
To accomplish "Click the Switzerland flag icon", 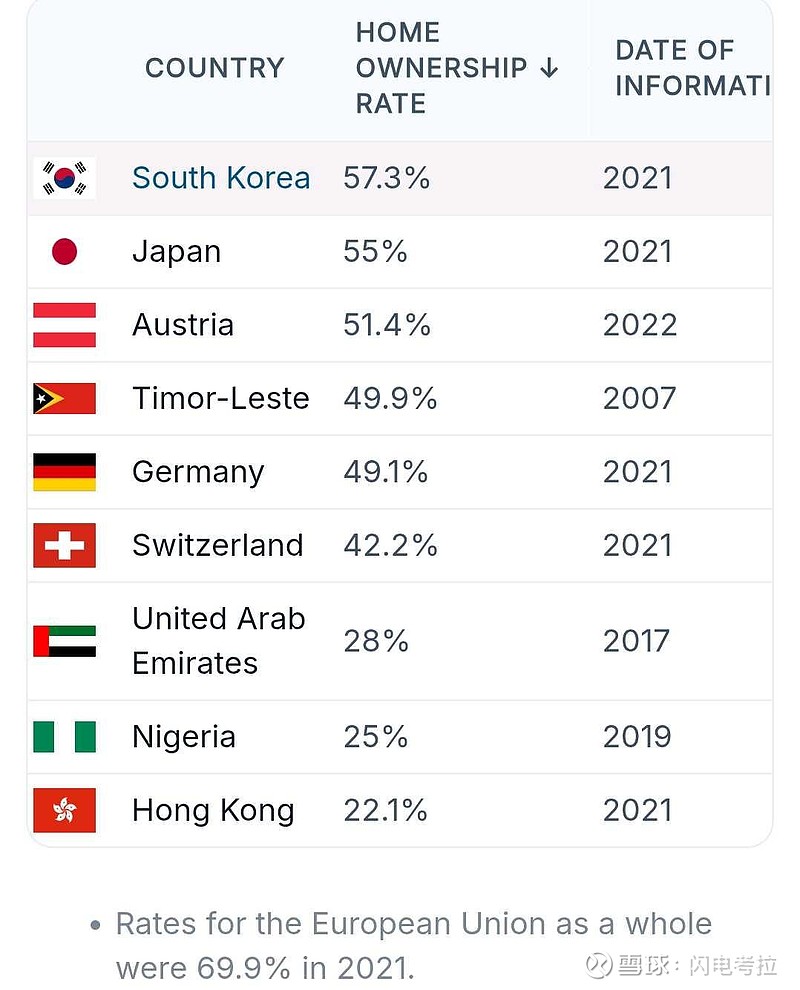I will point(64,545).
